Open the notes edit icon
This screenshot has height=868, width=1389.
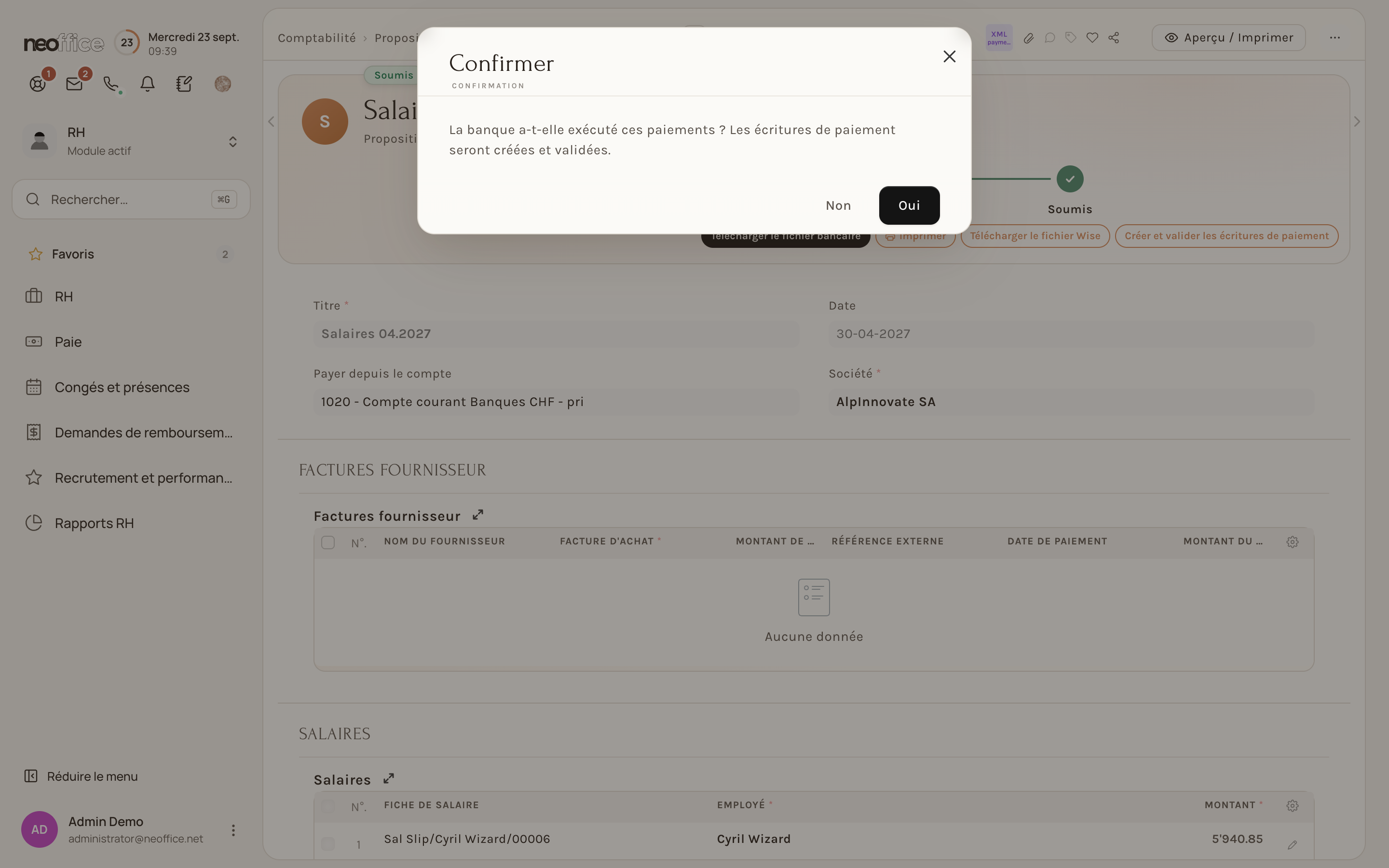[184, 84]
